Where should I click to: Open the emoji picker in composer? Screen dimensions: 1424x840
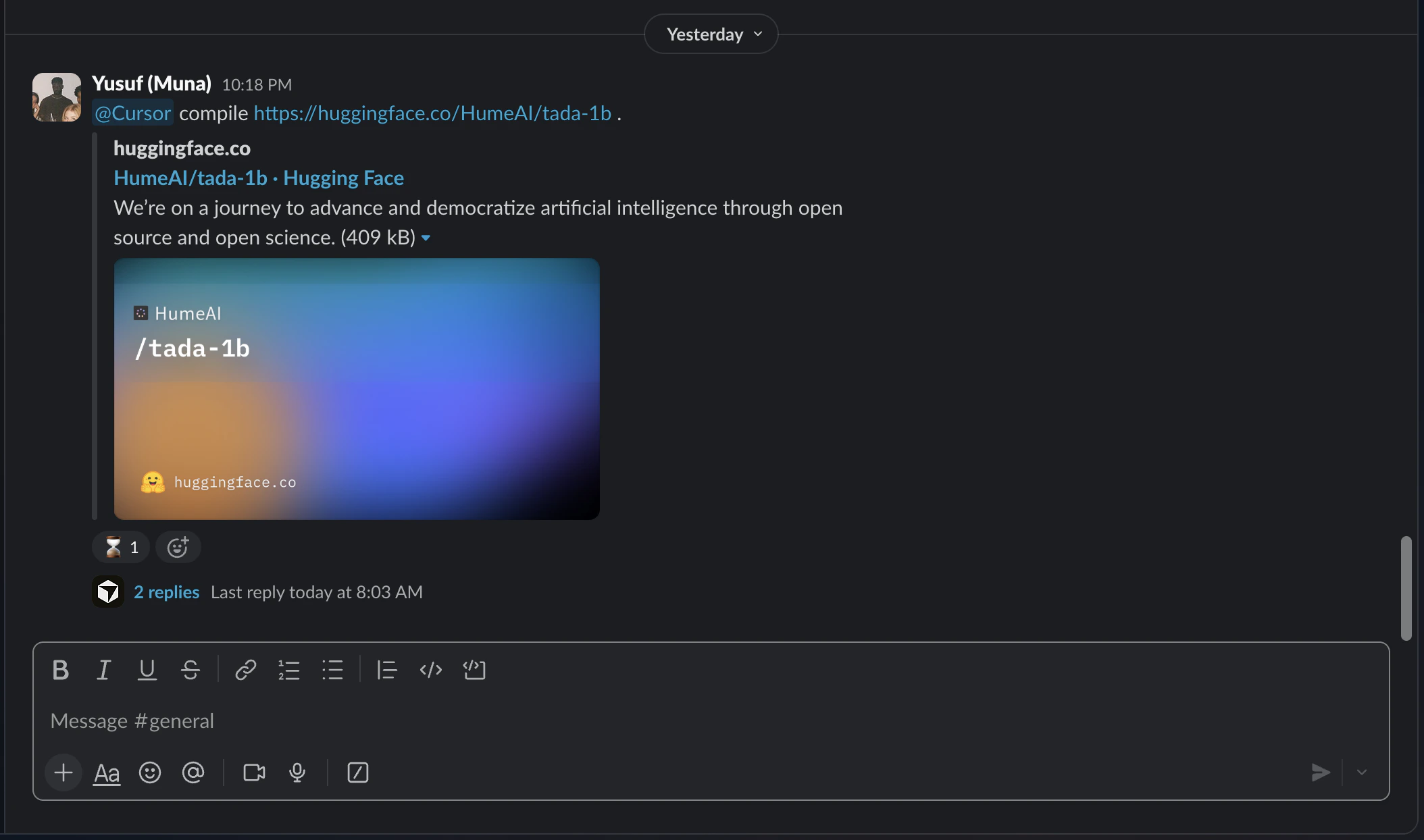pyautogui.click(x=149, y=772)
